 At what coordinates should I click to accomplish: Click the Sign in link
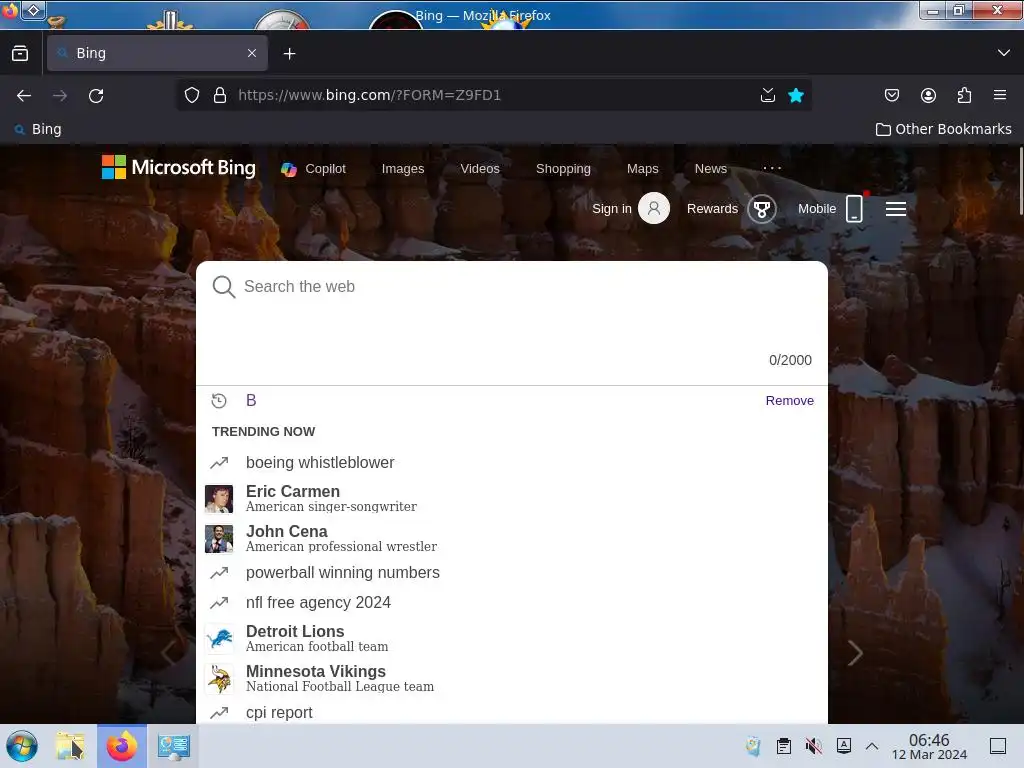pos(612,209)
